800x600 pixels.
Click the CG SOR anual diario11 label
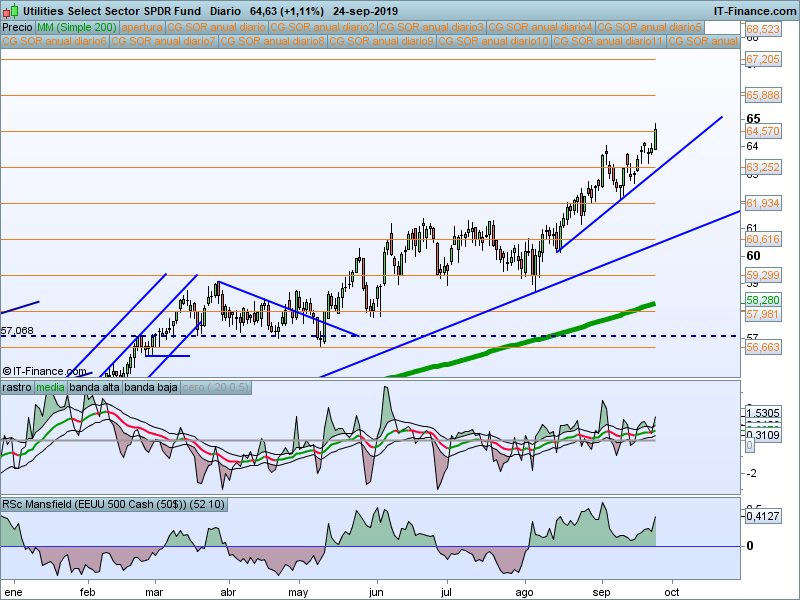click(608, 41)
